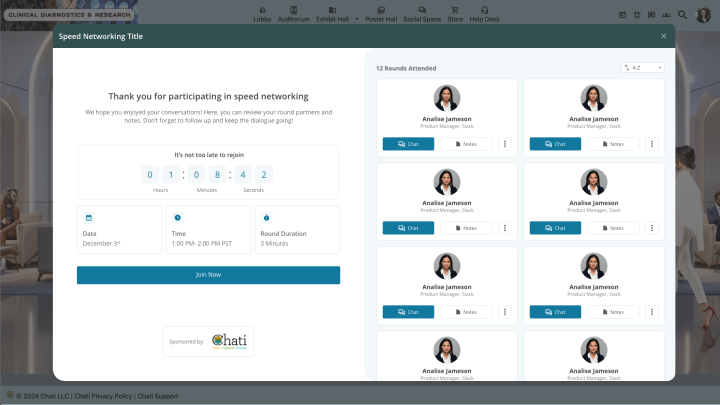Click avatar photo on third-row right card

pyautogui.click(x=594, y=266)
